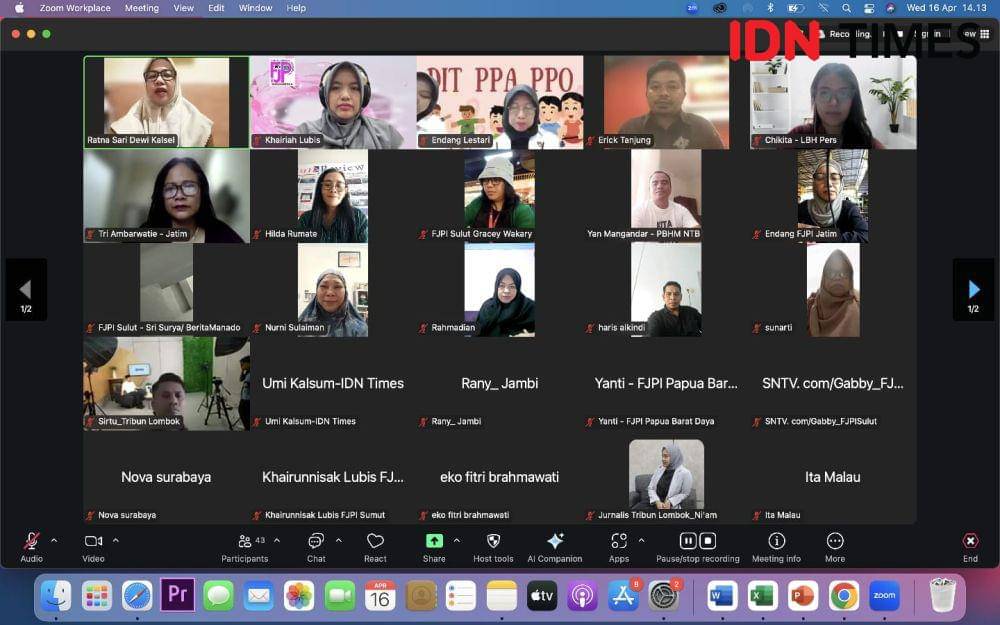Expand audio options arrow next to Audio
Image resolution: width=1000 pixels, height=625 pixels.
click(x=54, y=540)
